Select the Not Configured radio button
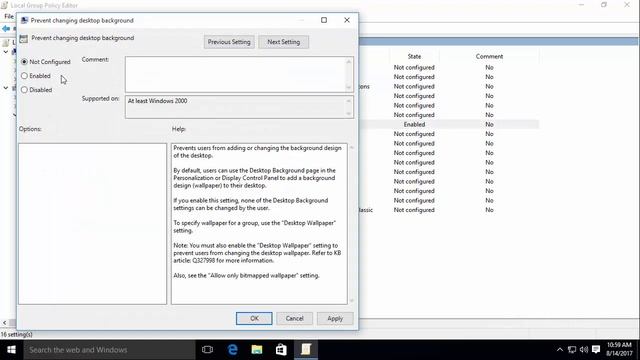The width and height of the screenshot is (640, 360). coord(24,62)
